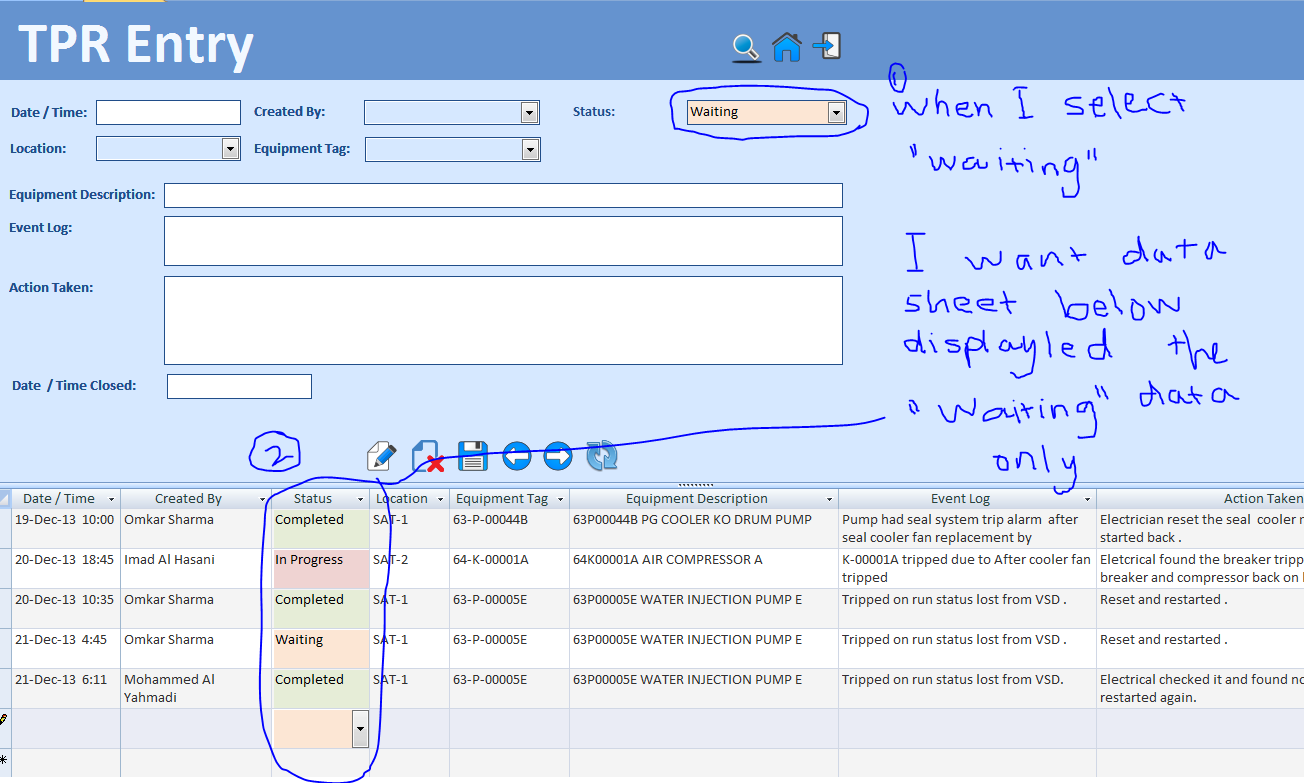Select the 'K-00001A tripped due to After cooler' cell

pos(968,569)
